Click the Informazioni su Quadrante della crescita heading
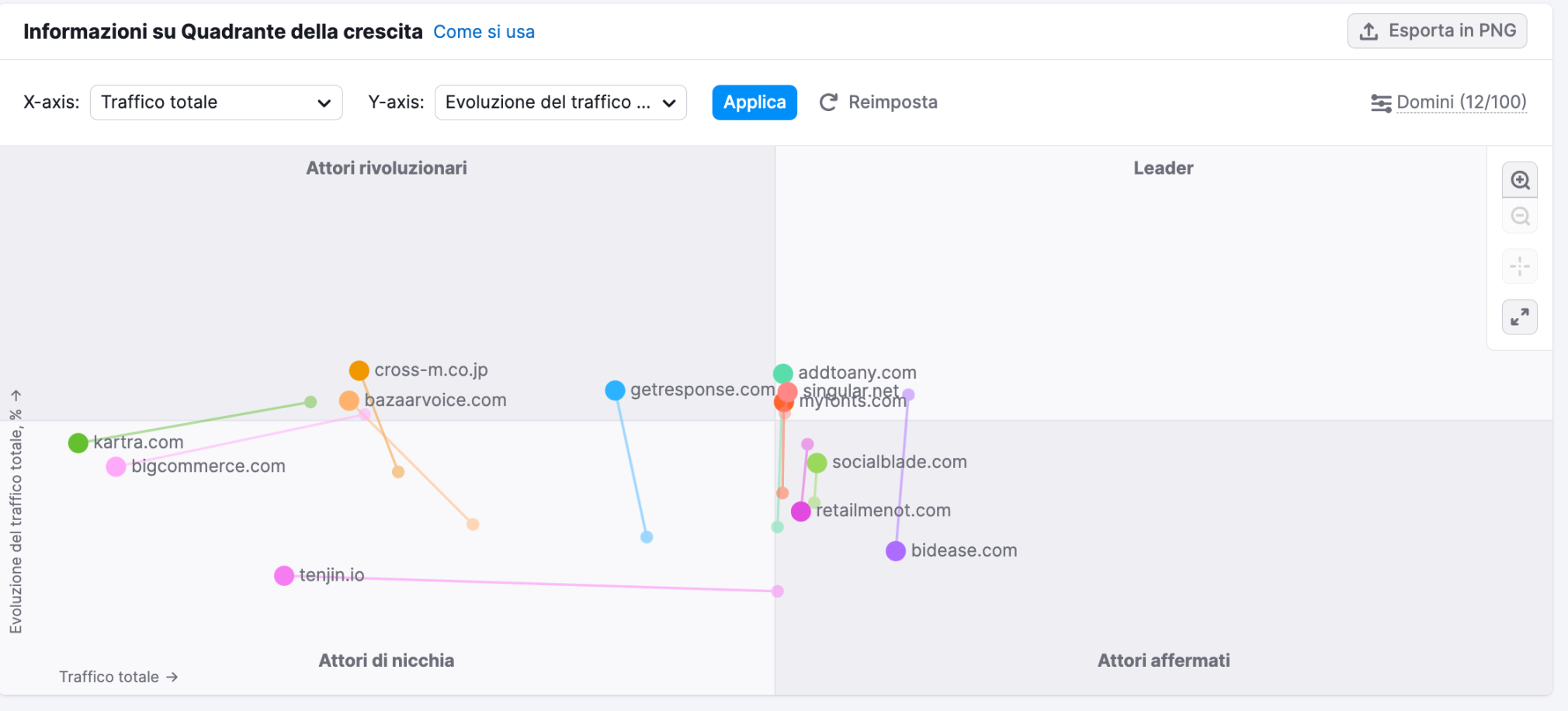 click(x=223, y=32)
